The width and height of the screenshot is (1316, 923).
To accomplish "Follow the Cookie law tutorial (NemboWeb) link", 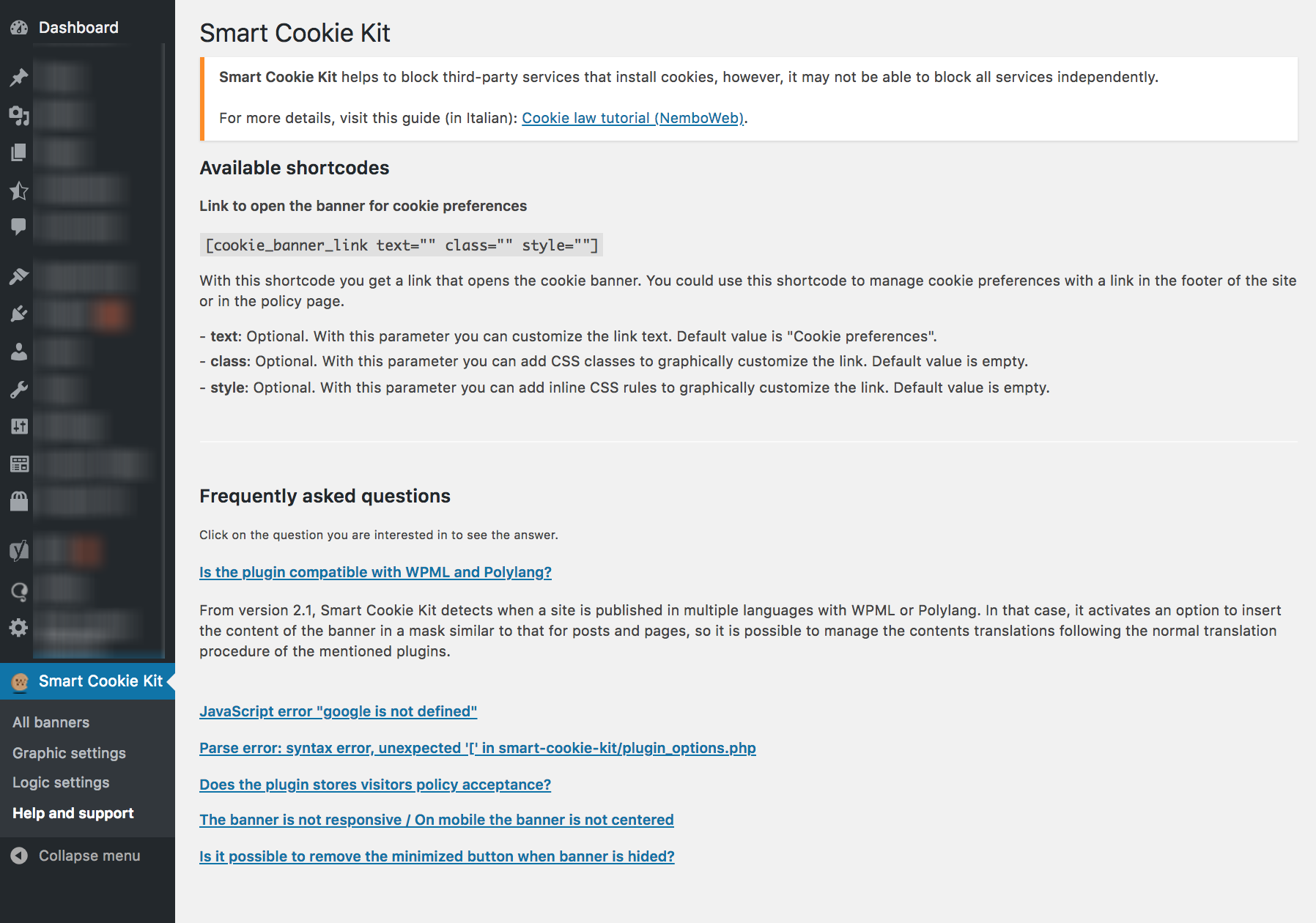I will (x=633, y=118).
